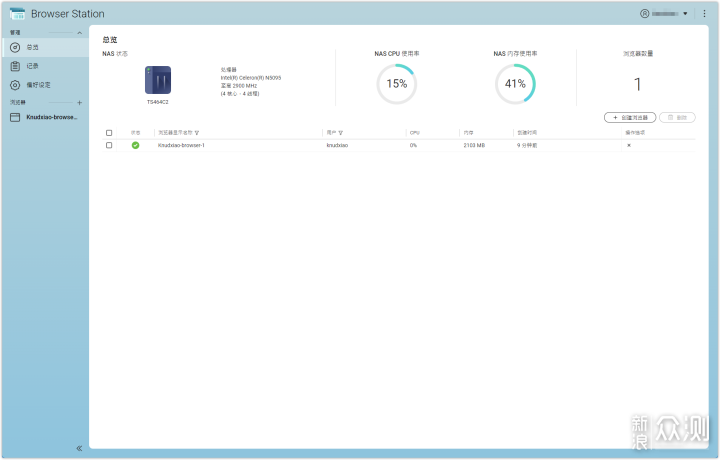Open the user account dropdown

pos(665,14)
